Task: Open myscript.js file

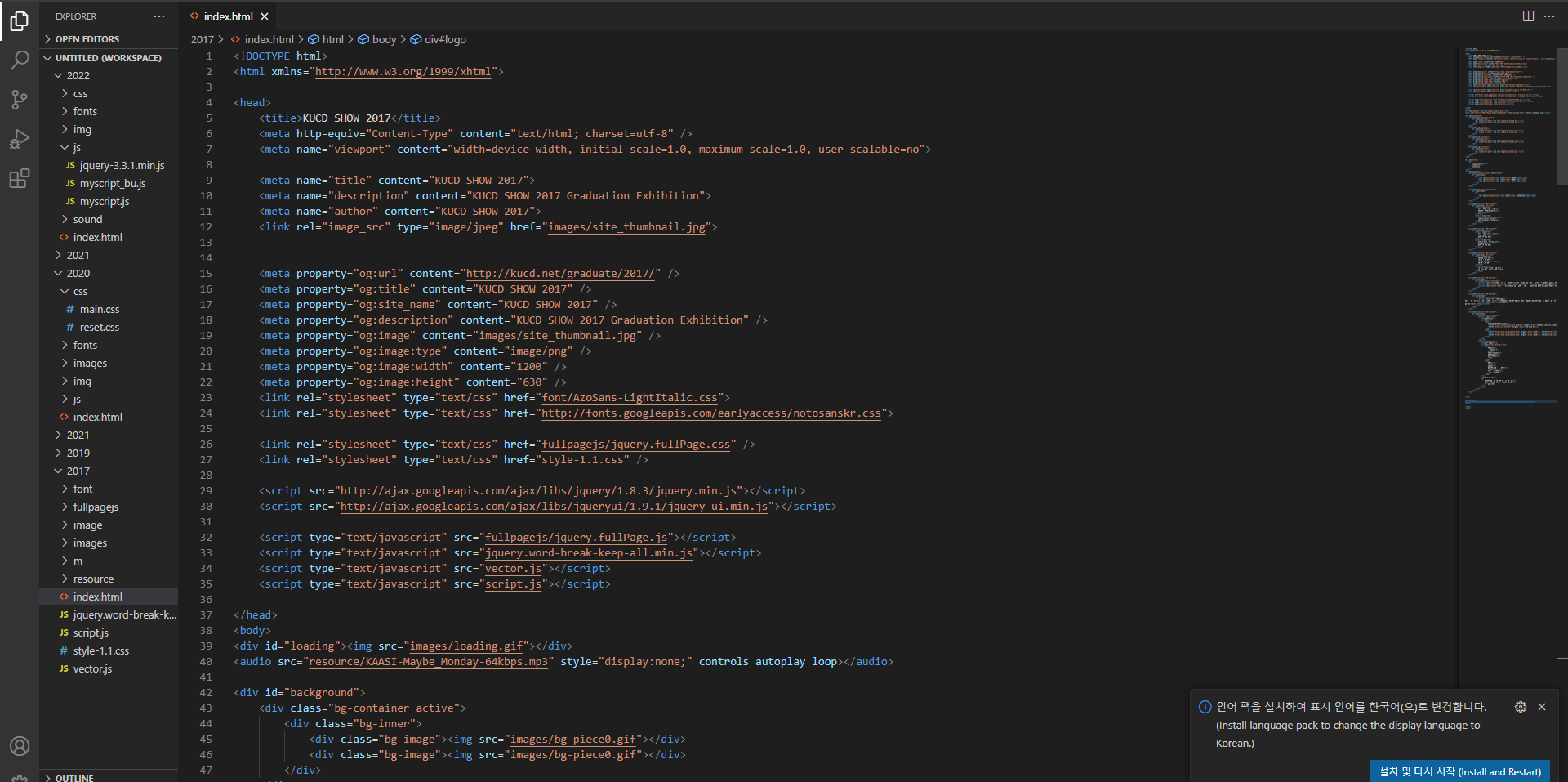Action: click(x=109, y=201)
